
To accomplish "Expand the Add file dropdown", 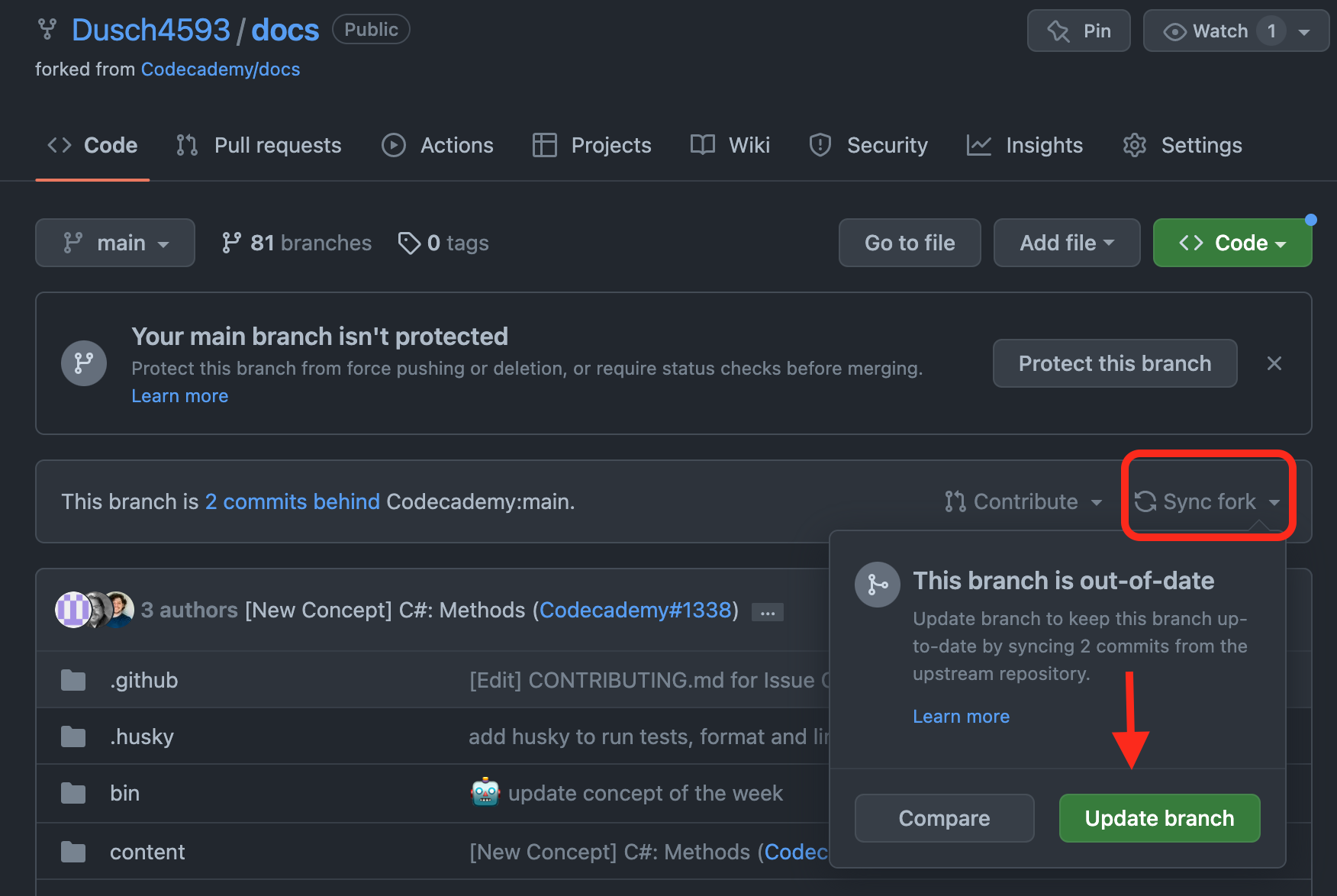I will pyautogui.click(x=1067, y=243).
